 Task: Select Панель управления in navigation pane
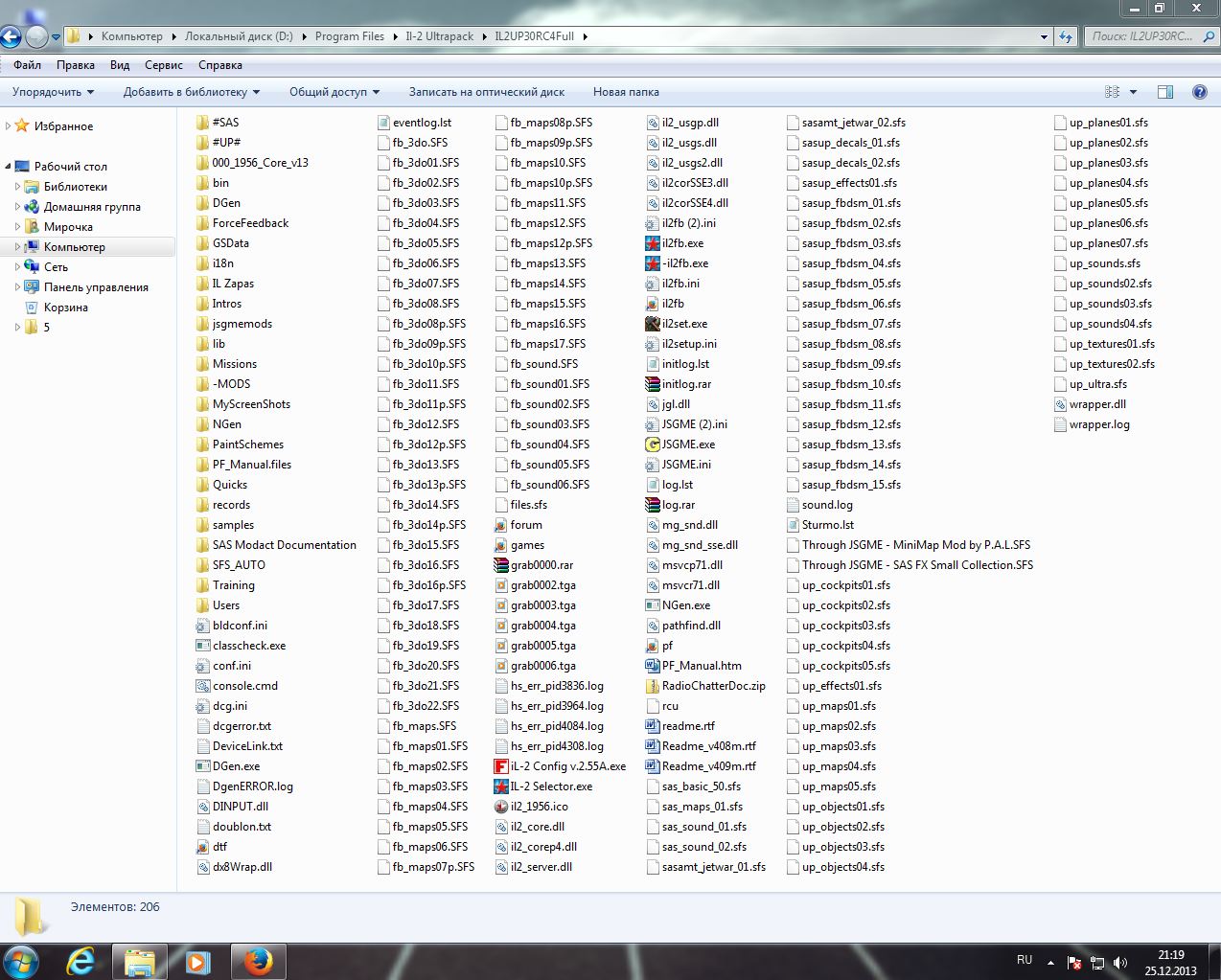(96, 287)
